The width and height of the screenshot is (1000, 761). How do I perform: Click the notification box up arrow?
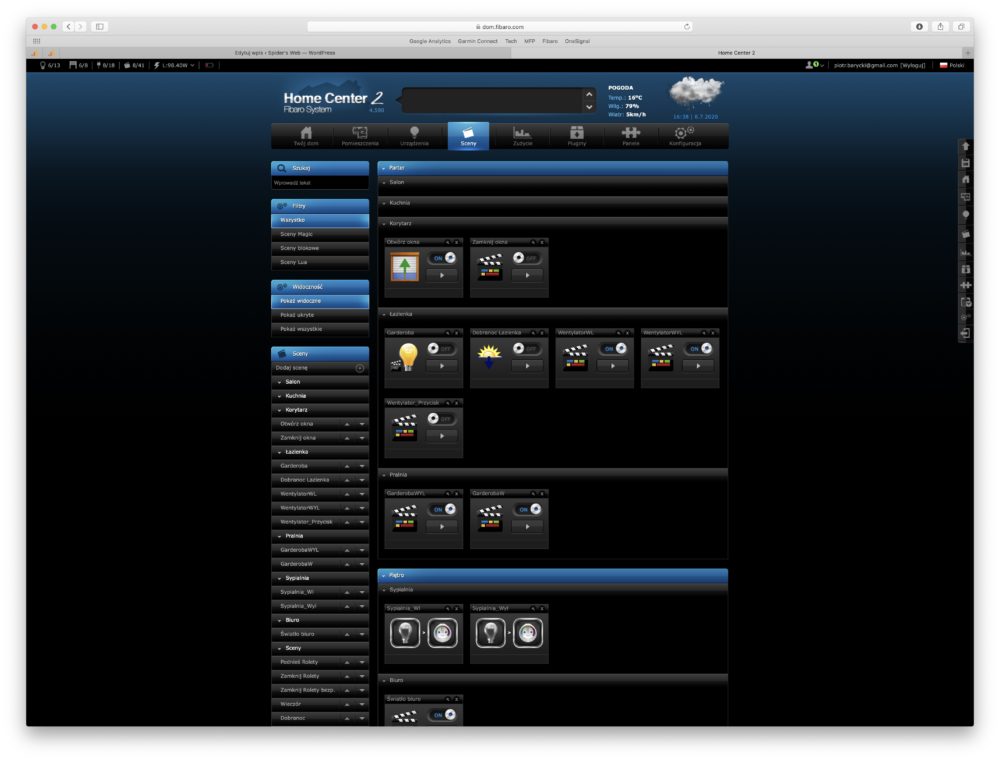pyautogui.click(x=589, y=94)
